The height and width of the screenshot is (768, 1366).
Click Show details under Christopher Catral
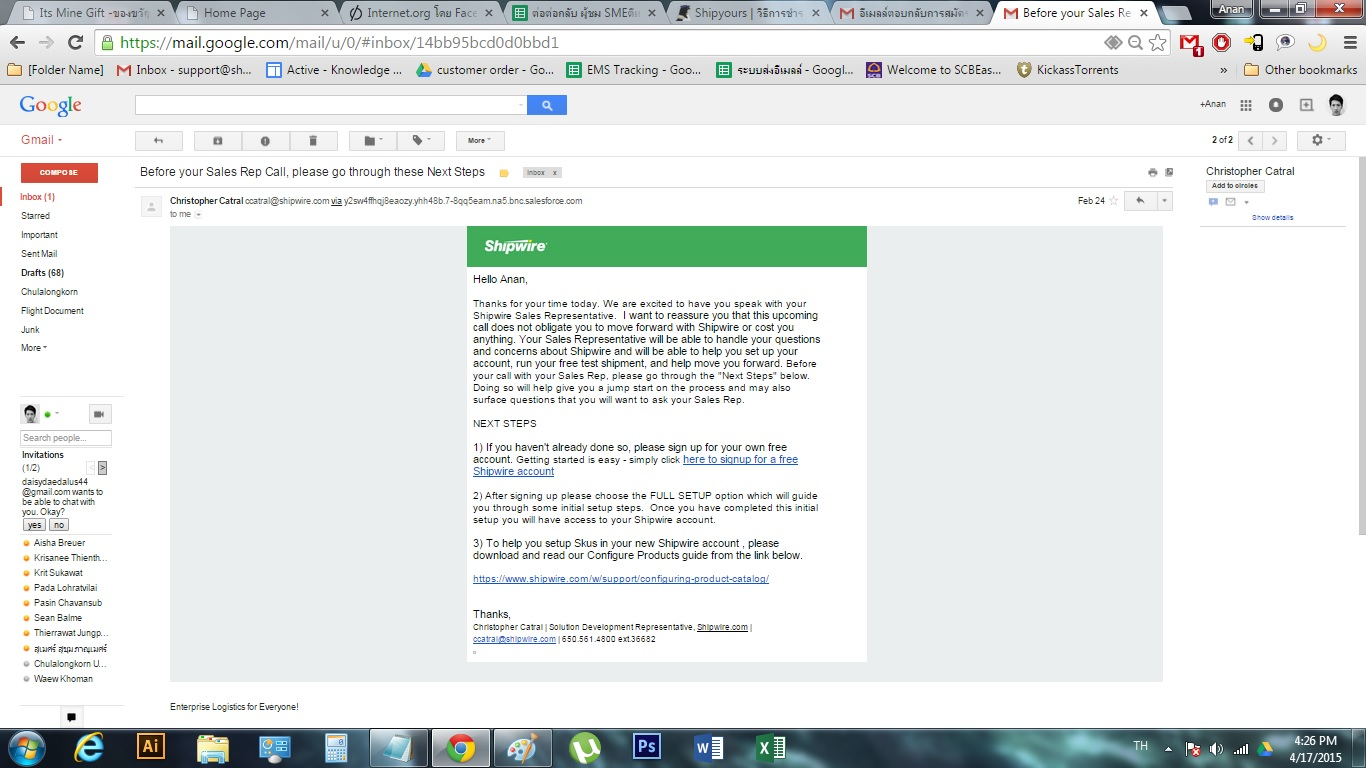click(1272, 217)
